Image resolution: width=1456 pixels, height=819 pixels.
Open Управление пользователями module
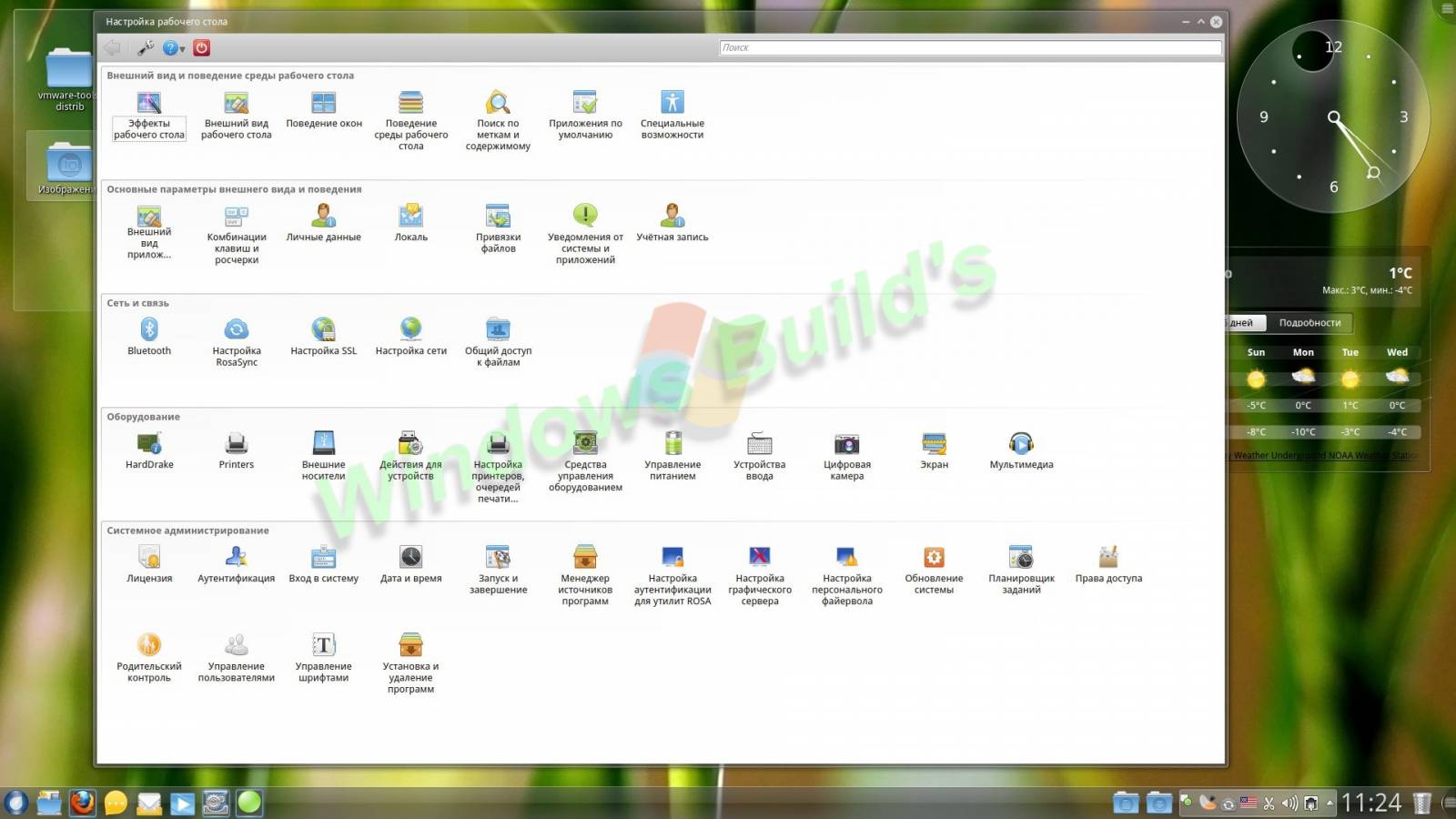pyautogui.click(x=237, y=659)
